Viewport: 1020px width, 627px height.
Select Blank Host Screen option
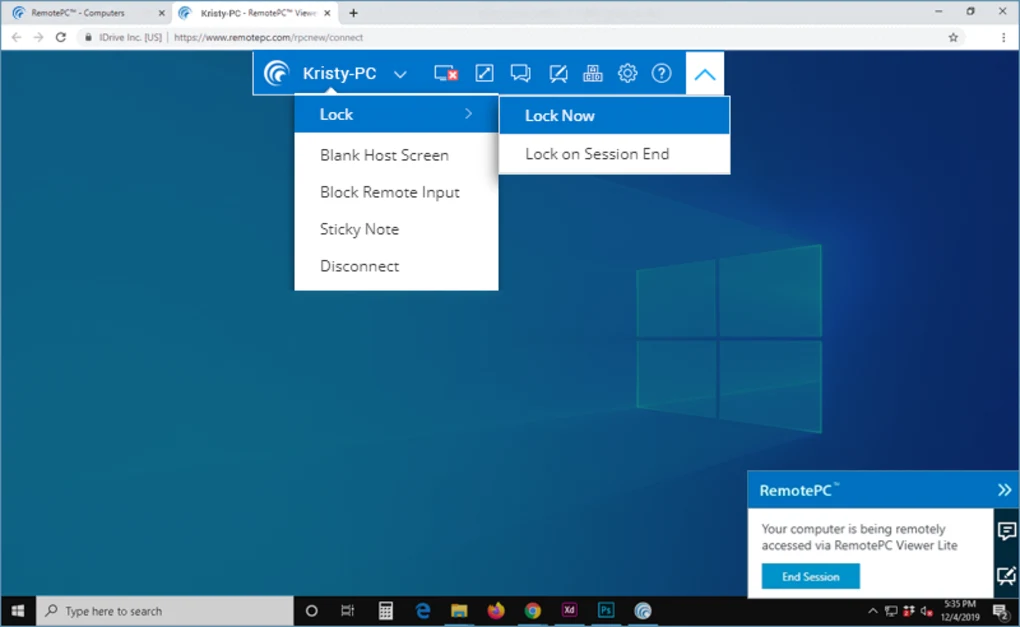click(x=385, y=155)
